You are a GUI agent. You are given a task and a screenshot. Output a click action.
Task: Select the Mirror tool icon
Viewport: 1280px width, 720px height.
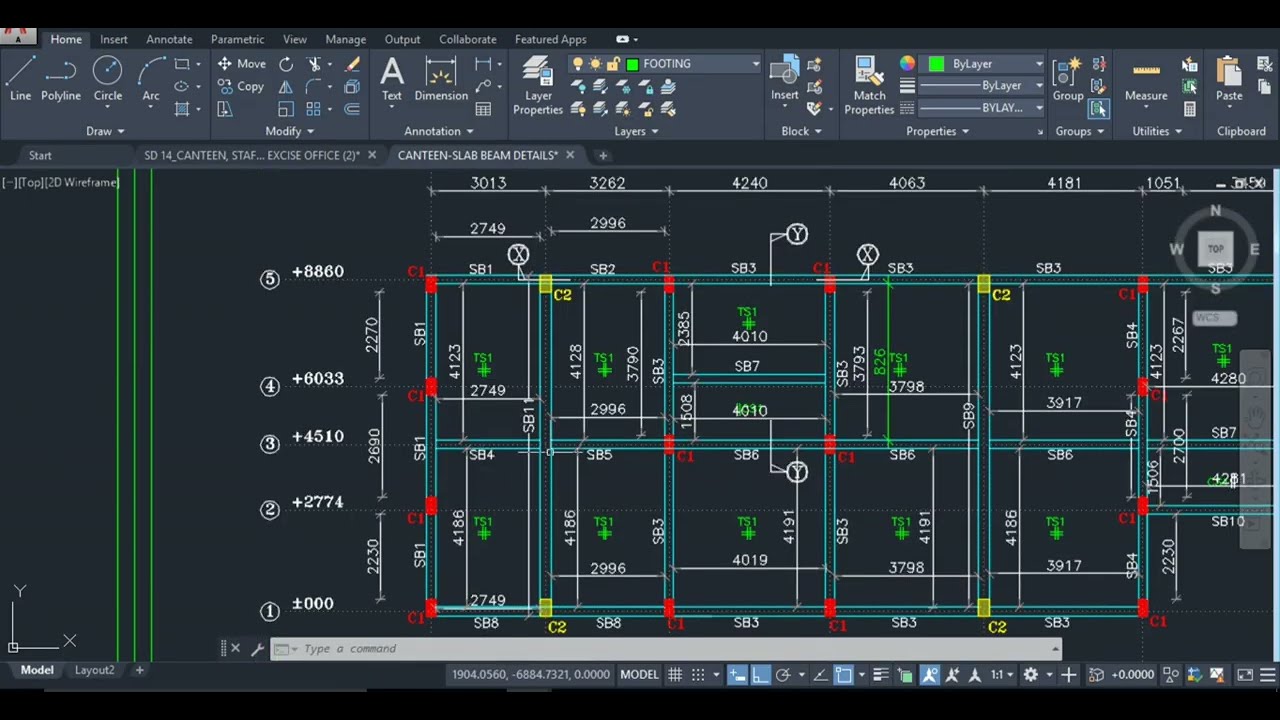286,87
